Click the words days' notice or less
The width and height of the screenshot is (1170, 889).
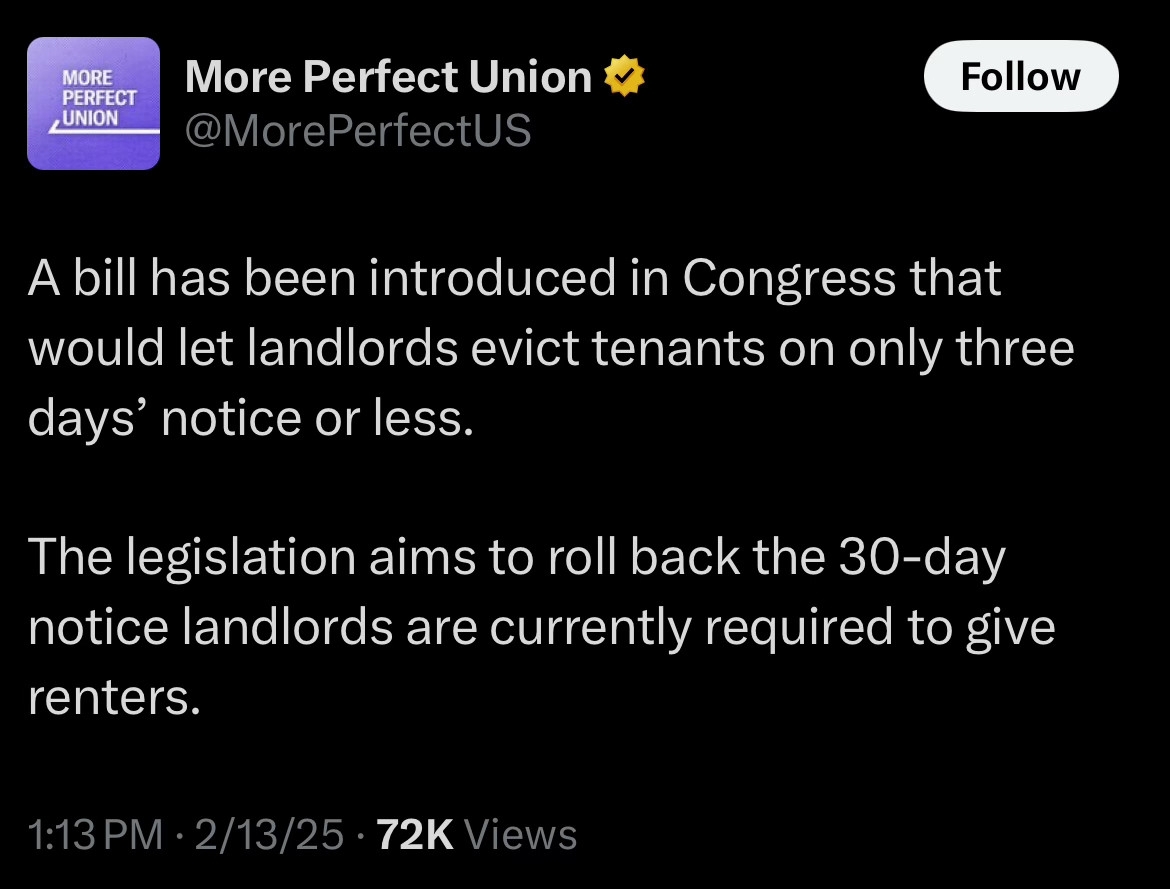click(x=249, y=418)
